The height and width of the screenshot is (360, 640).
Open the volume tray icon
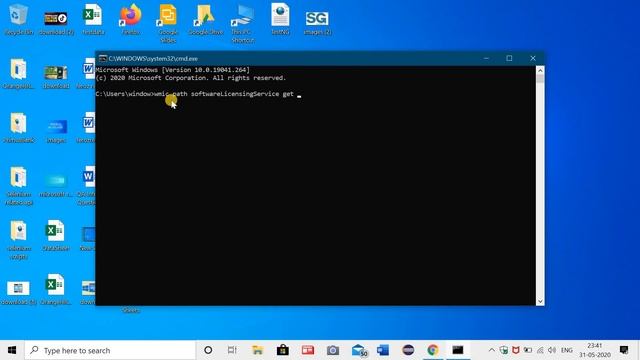552,350
